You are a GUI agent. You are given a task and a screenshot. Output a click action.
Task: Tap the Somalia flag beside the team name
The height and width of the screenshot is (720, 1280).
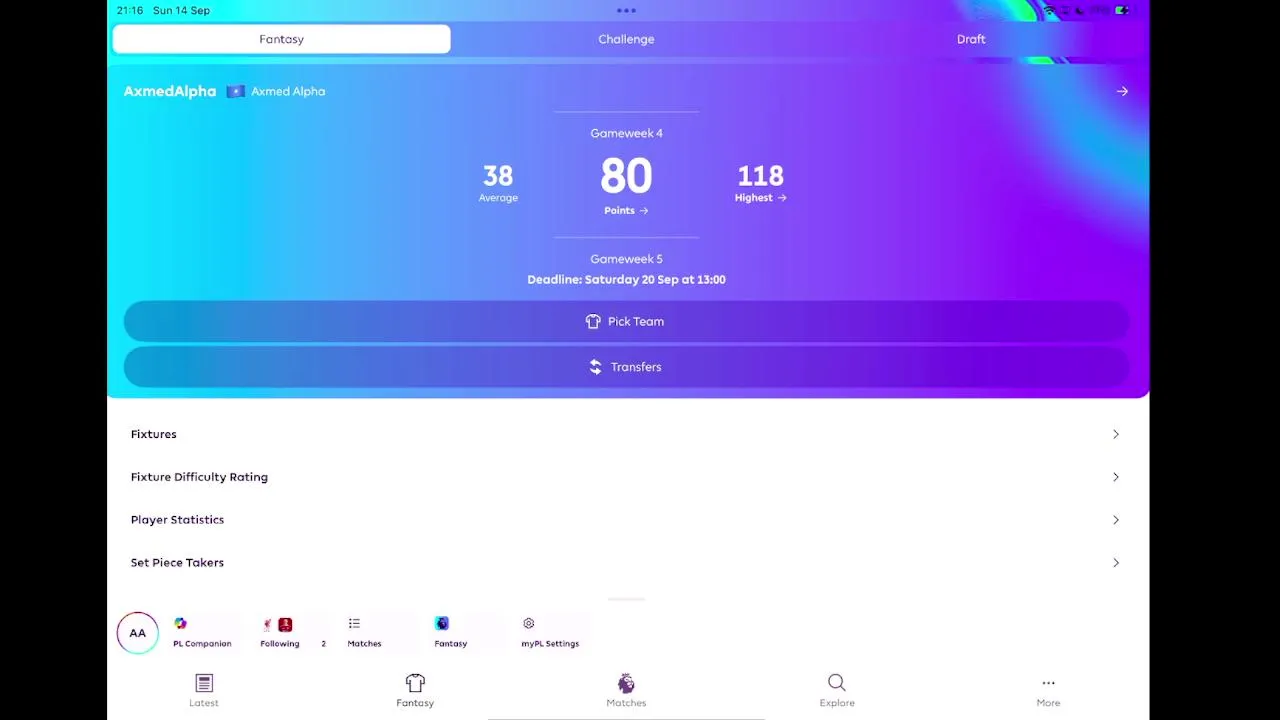click(235, 91)
